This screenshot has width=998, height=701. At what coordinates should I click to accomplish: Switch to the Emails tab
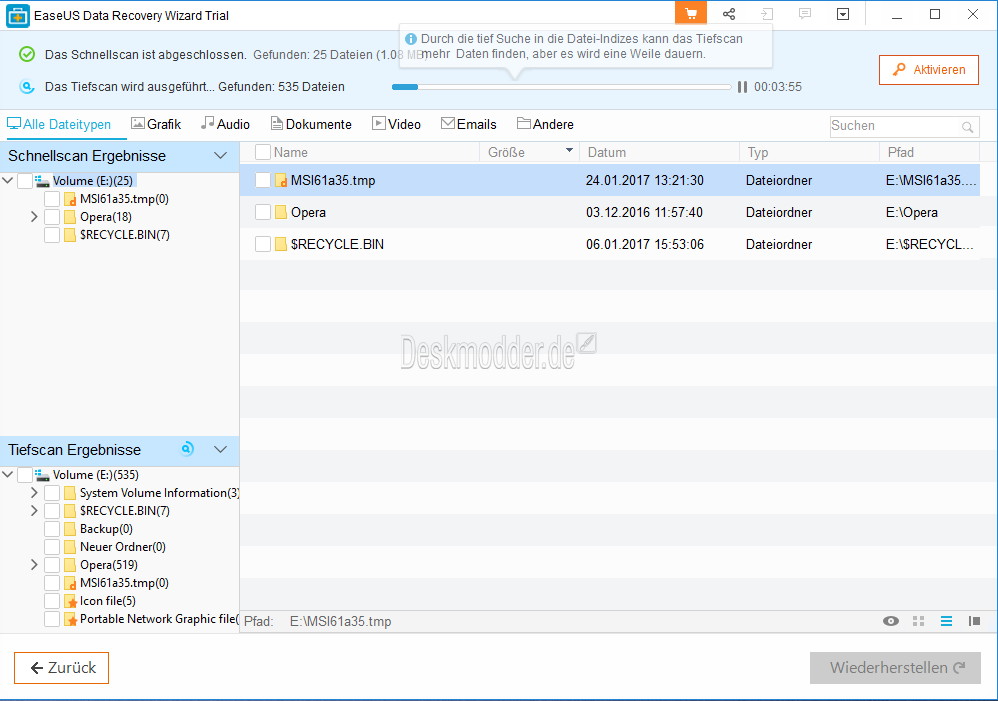pos(469,124)
